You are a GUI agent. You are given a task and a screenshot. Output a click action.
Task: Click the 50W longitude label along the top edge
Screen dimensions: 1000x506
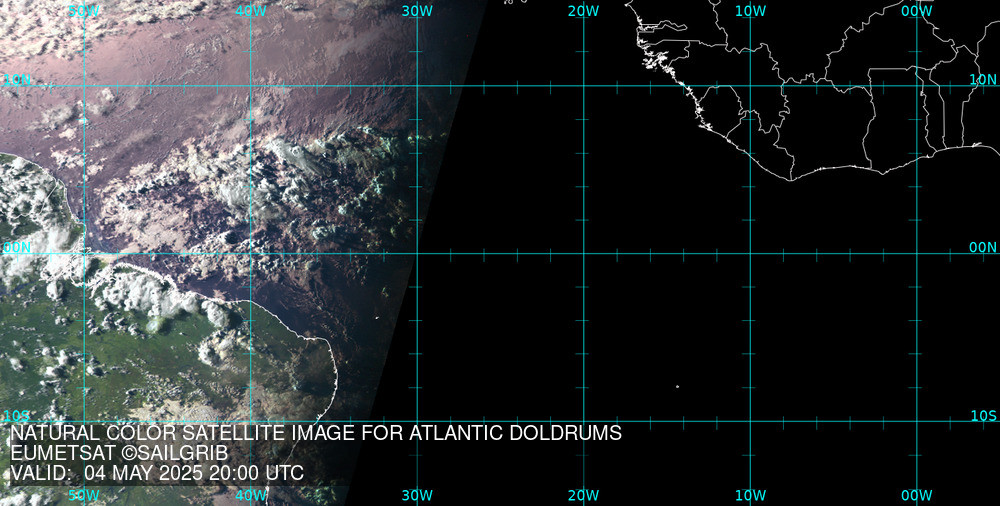point(84,11)
